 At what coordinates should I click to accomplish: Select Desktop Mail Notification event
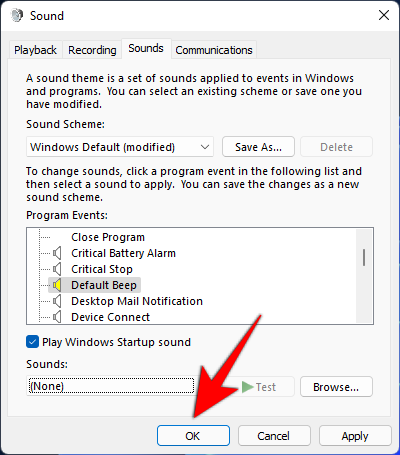click(137, 301)
